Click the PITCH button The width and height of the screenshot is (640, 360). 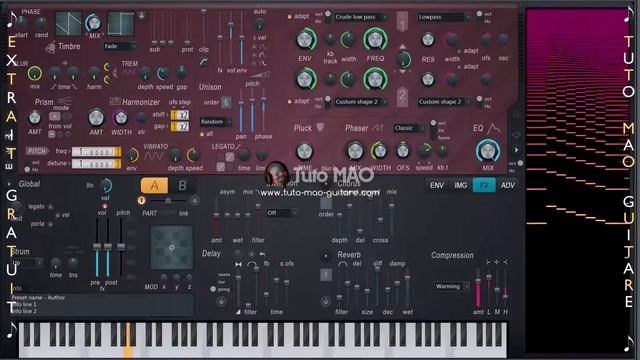(37, 151)
